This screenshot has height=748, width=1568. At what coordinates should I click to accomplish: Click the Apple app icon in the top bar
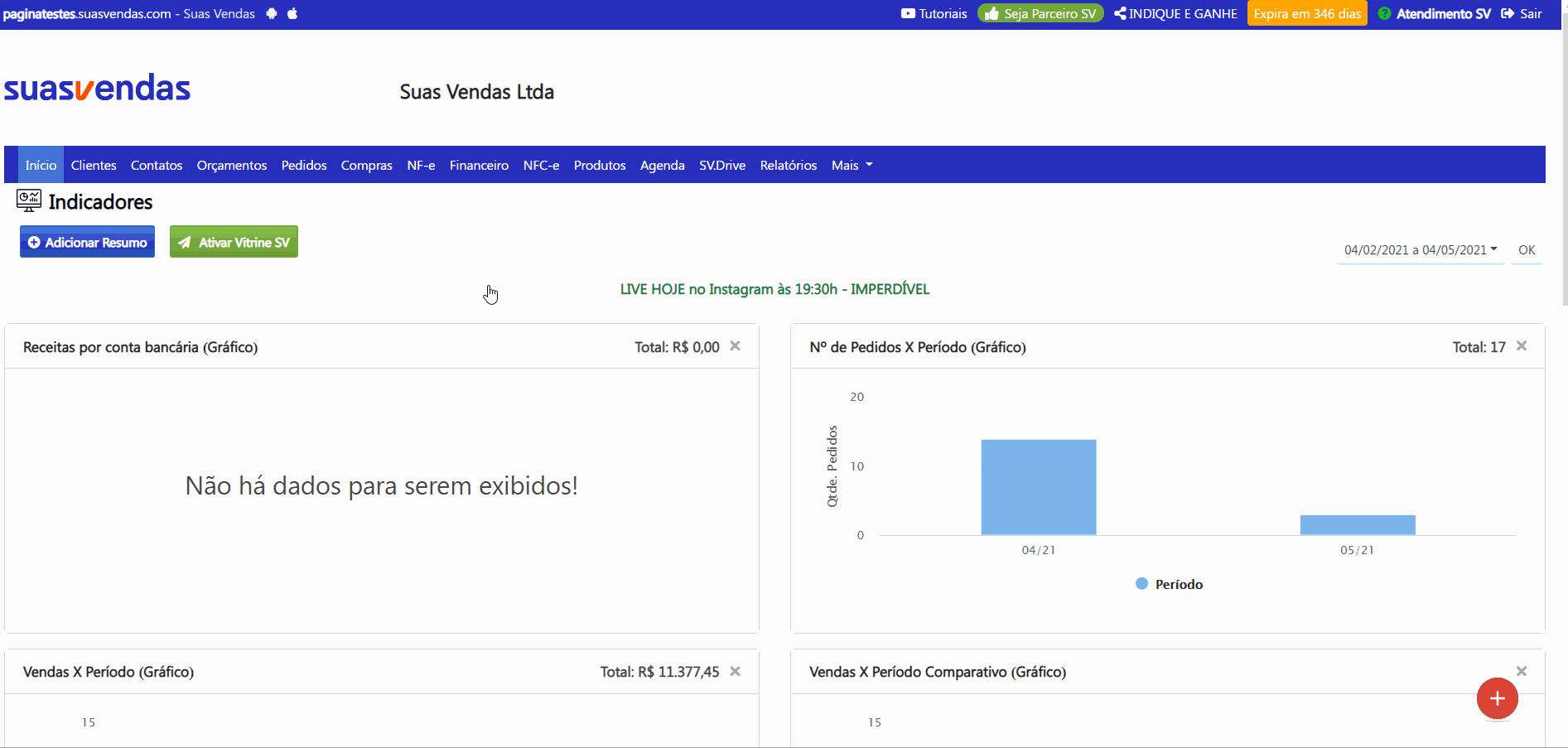pyautogui.click(x=292, y=13)
